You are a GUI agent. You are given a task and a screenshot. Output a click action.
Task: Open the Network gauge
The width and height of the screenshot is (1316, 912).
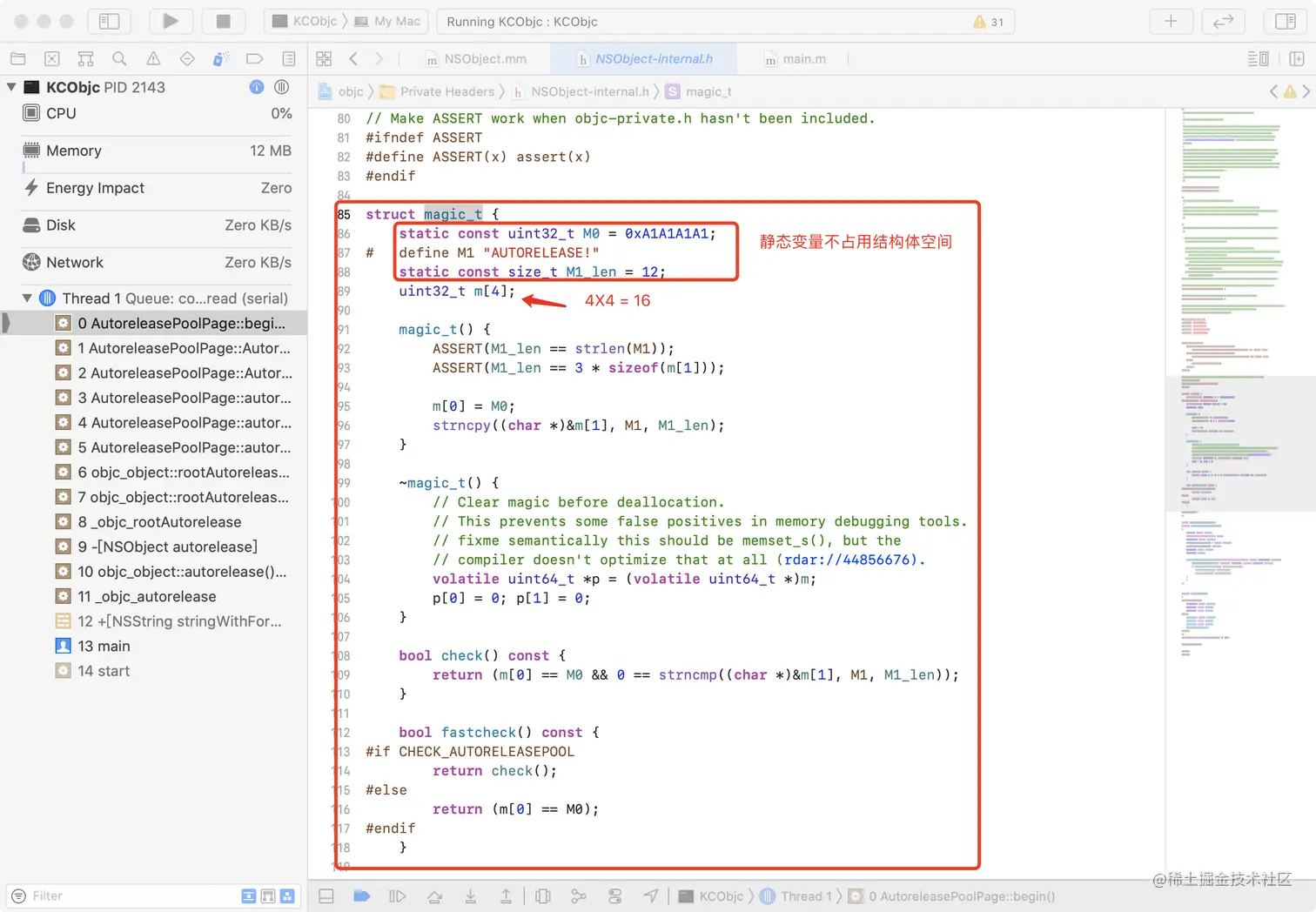(157, 263)
